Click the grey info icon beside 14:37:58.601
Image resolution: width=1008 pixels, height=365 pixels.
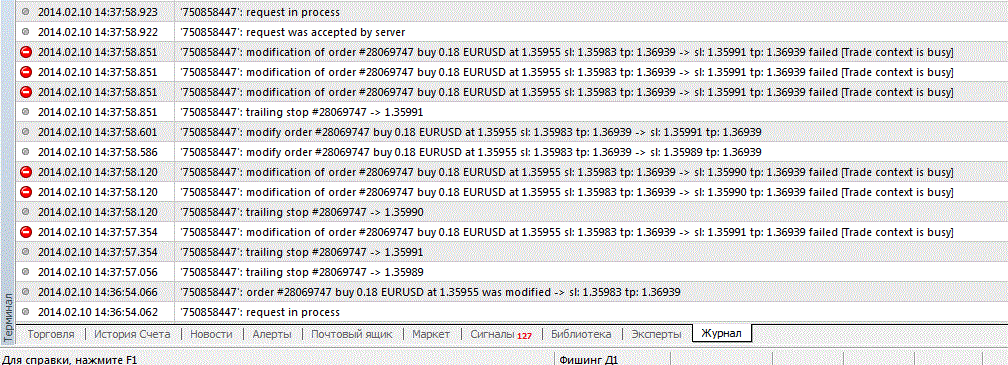click(x=26, y=132)
